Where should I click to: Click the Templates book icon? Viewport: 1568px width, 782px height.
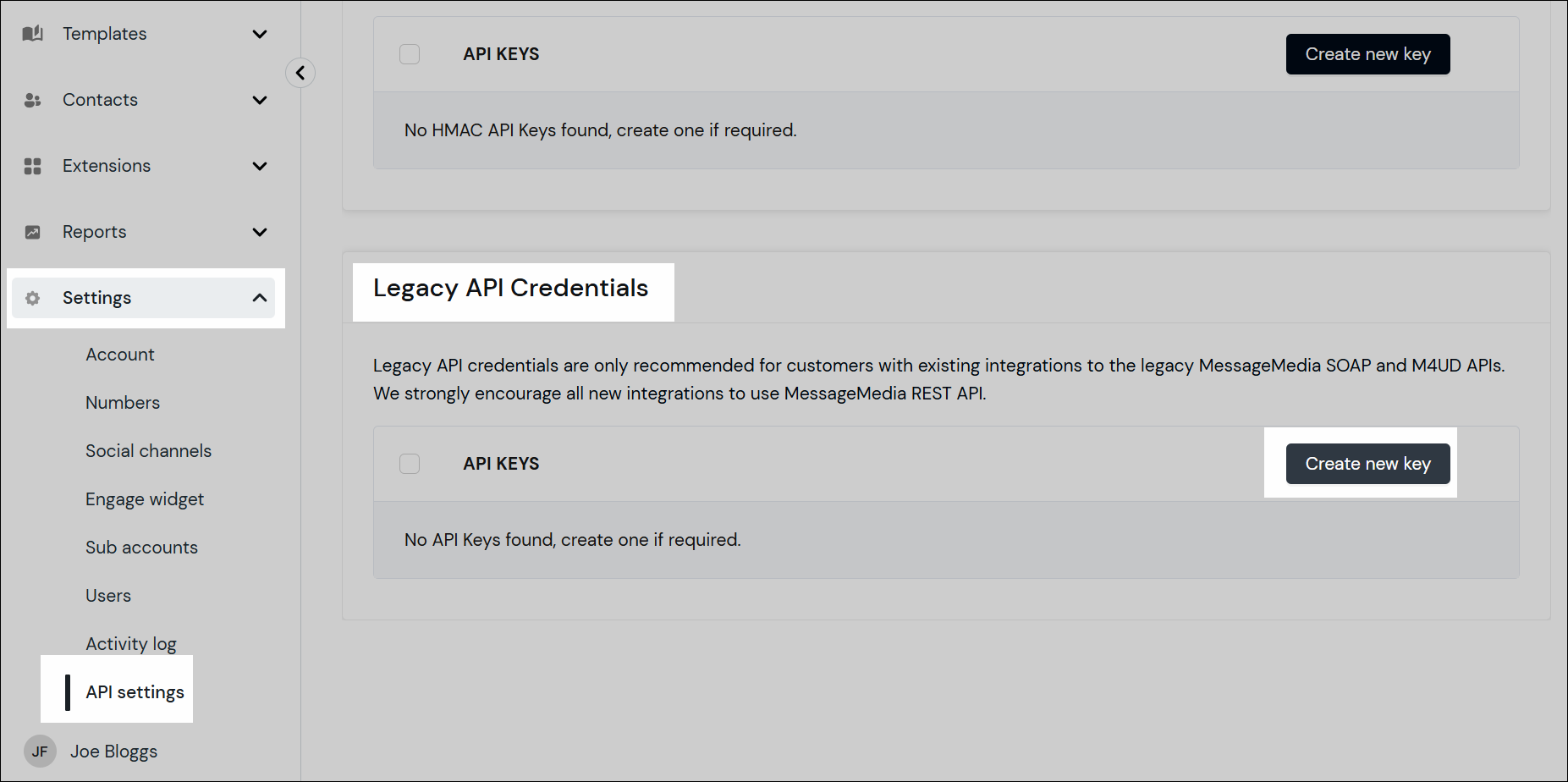point(32,34)
